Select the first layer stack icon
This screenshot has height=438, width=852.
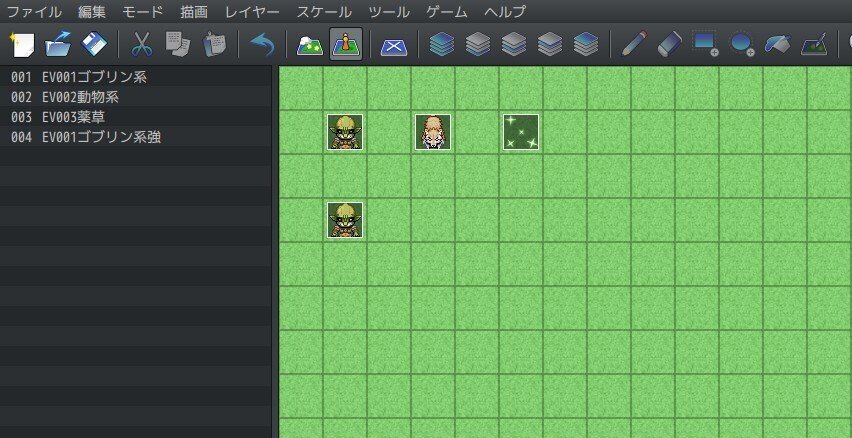click(x=442, y=45)
